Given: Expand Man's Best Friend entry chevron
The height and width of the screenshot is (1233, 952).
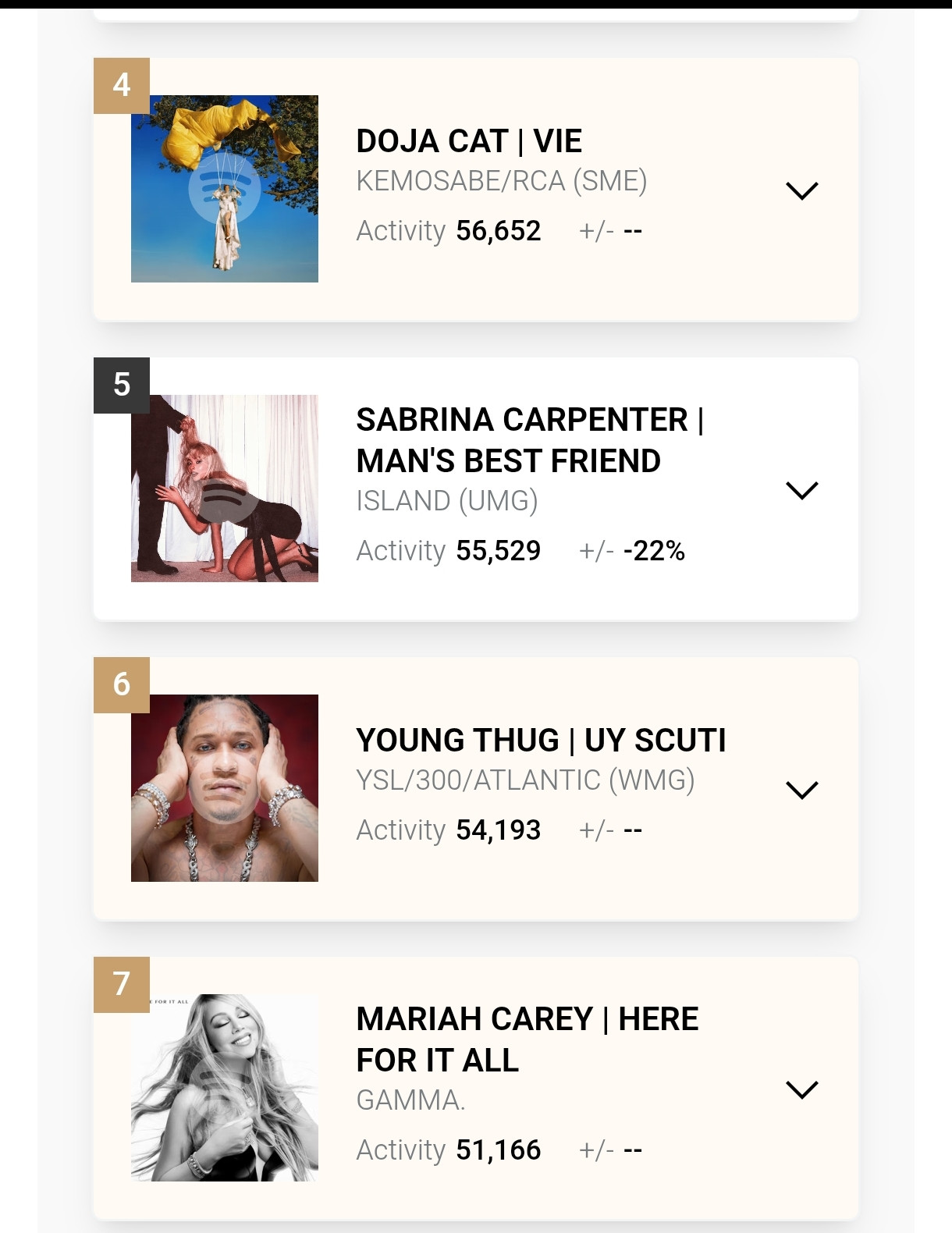Looking at the screenshot, I should point(801,490).
